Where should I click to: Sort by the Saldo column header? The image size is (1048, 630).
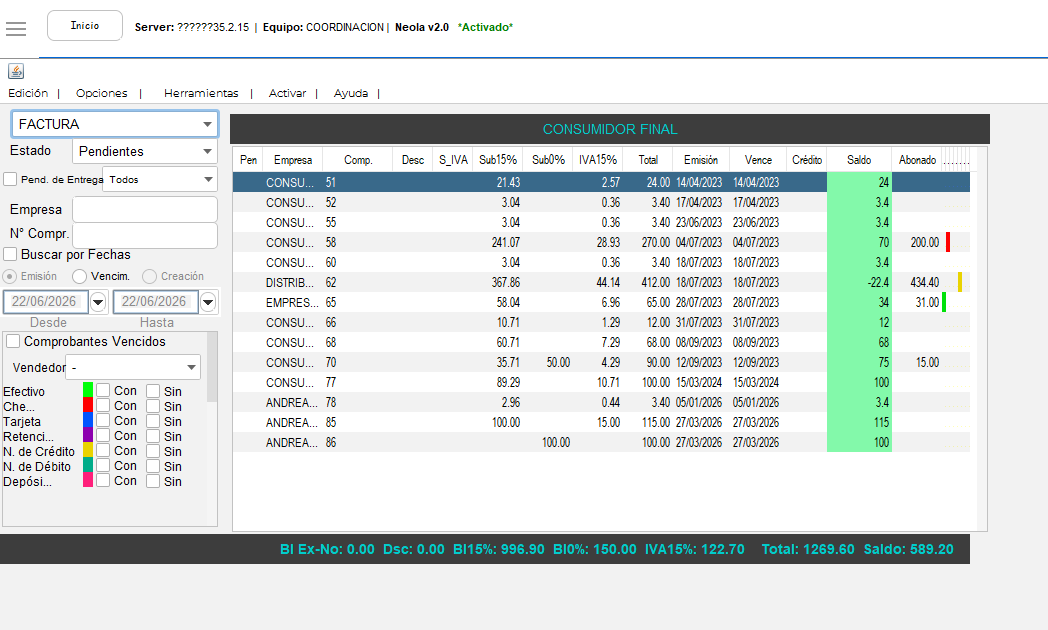859,160
